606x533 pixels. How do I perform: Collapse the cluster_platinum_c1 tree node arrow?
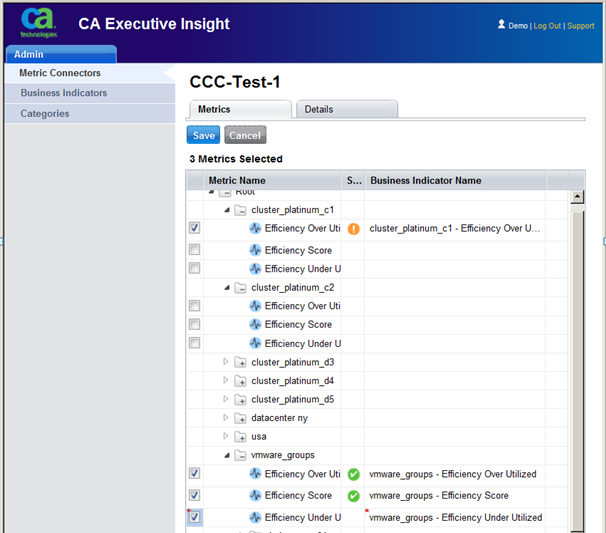click(x=227, y=210)
